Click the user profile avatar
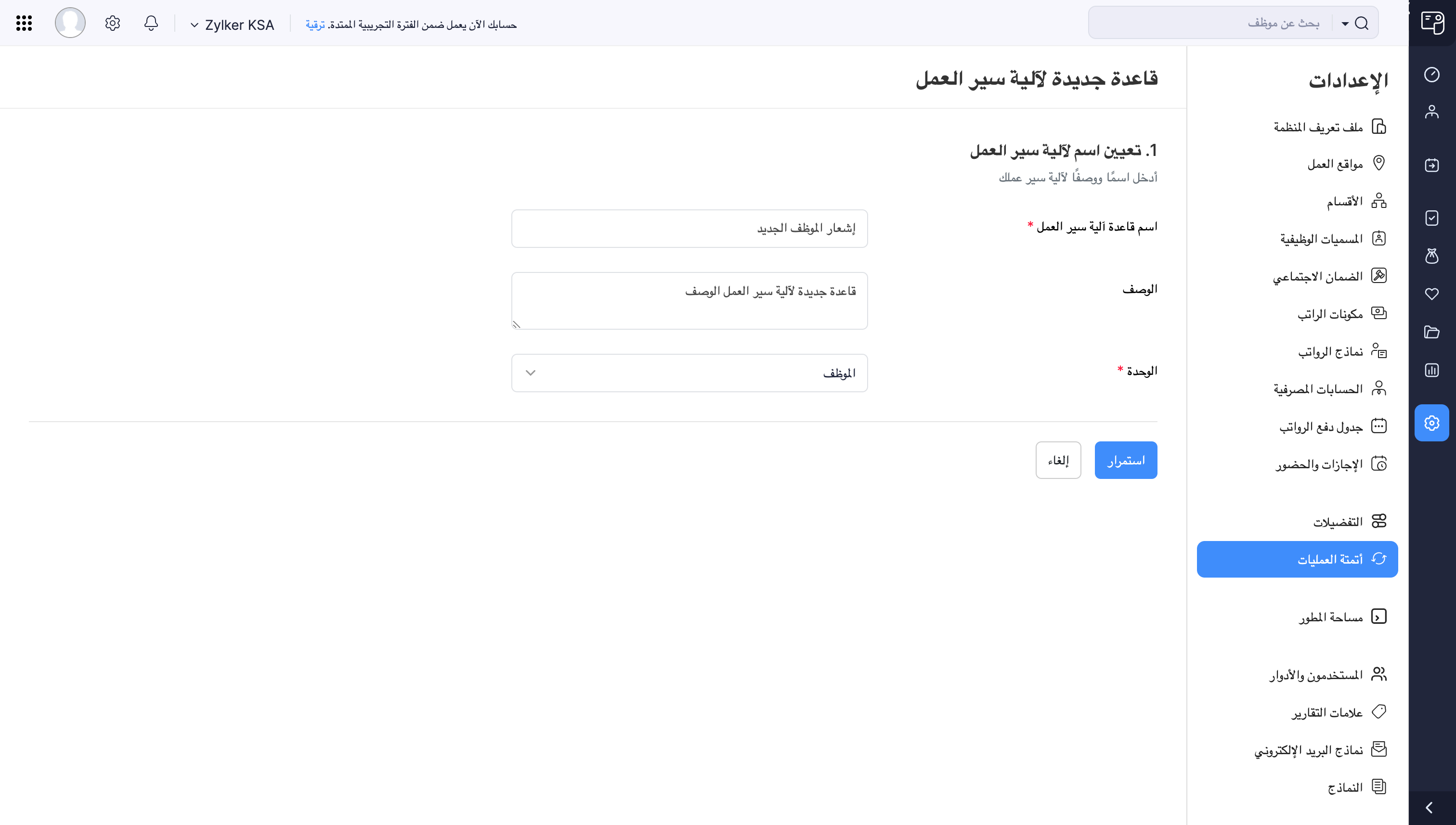This screenshot has height=825, width=1456. click(70, 23)
